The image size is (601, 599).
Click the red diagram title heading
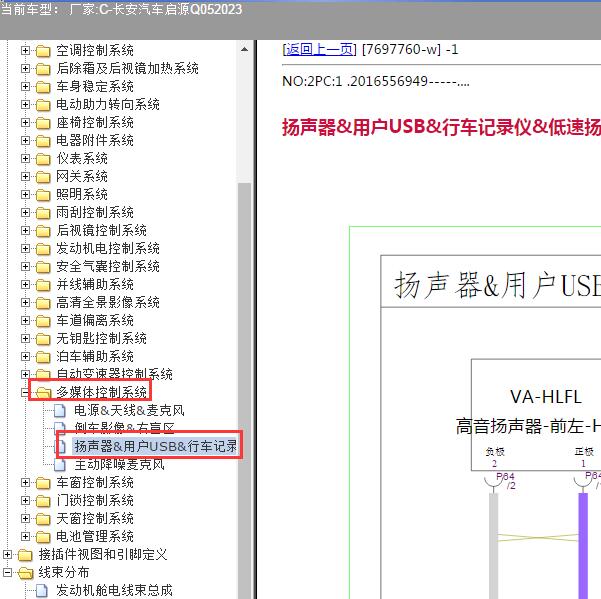pos(442,127)
